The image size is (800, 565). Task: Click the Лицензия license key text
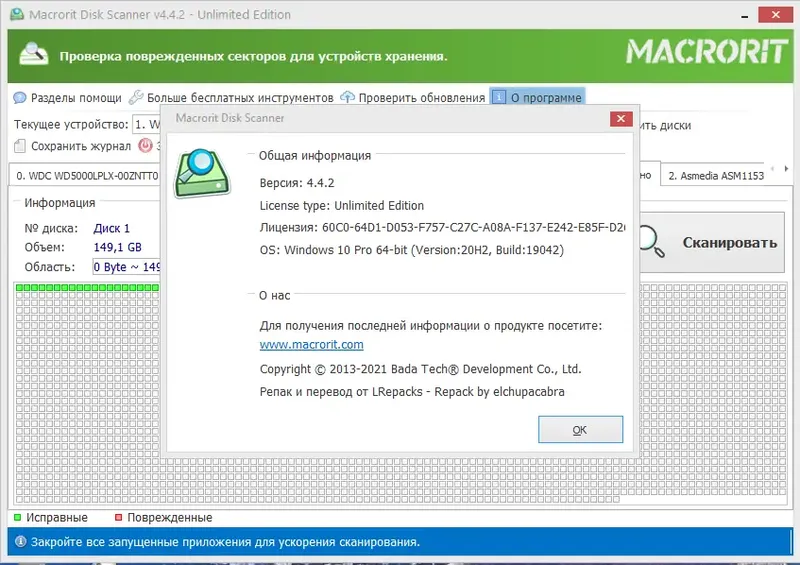click(442, 228)
